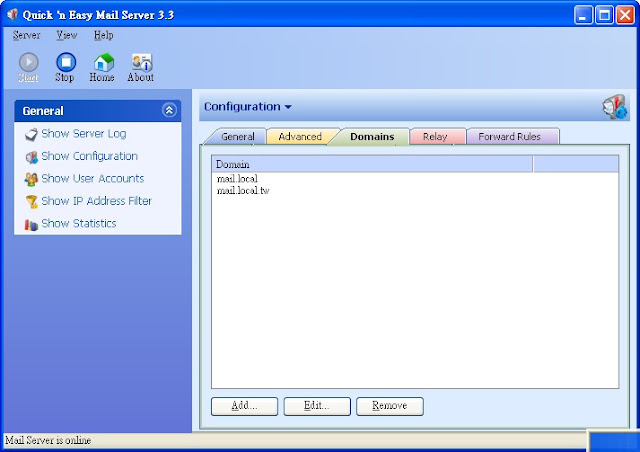
Task: Open the Help menu
Action: pyautogui.click(x=103, y=35)
